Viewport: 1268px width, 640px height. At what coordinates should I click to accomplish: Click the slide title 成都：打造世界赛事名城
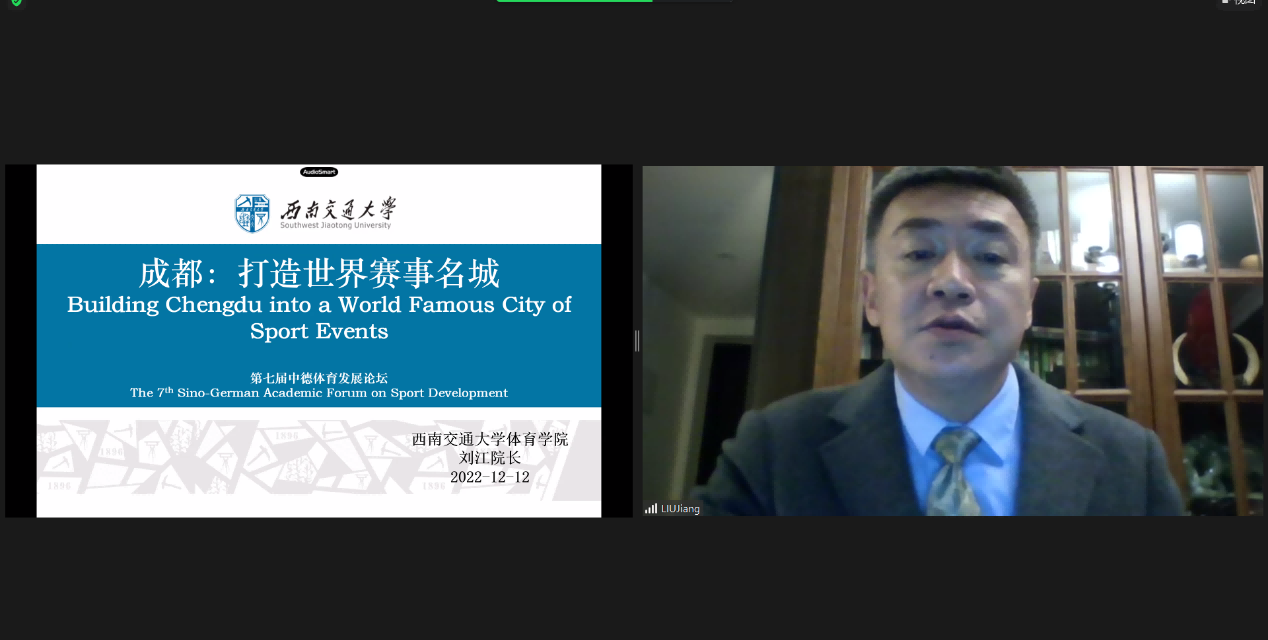[319, 272]
